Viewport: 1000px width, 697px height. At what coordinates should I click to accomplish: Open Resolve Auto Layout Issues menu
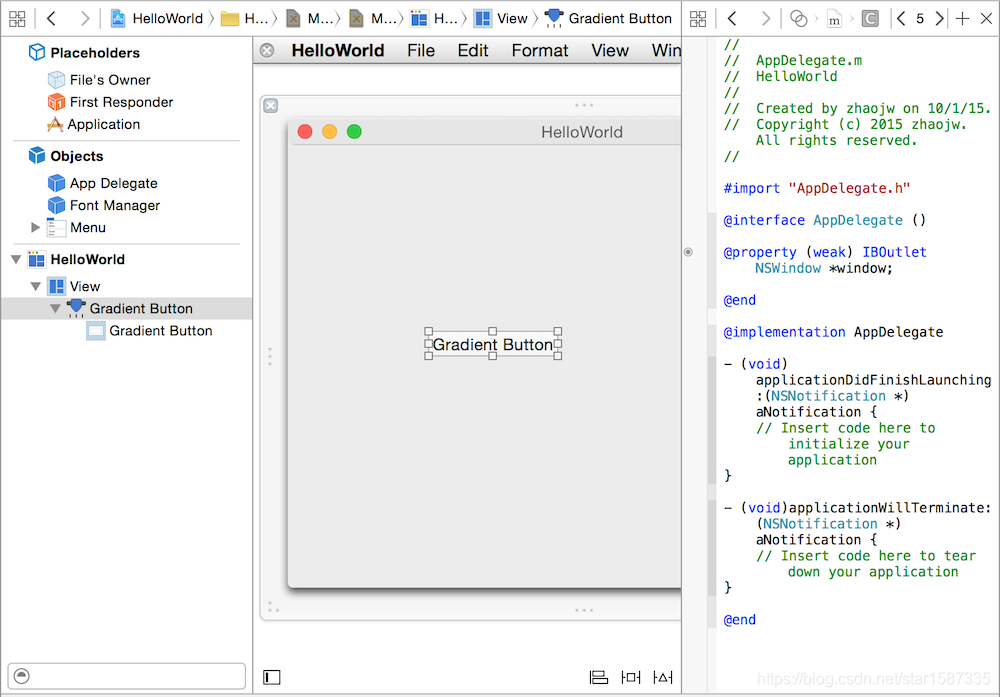(x=662, y=677)
